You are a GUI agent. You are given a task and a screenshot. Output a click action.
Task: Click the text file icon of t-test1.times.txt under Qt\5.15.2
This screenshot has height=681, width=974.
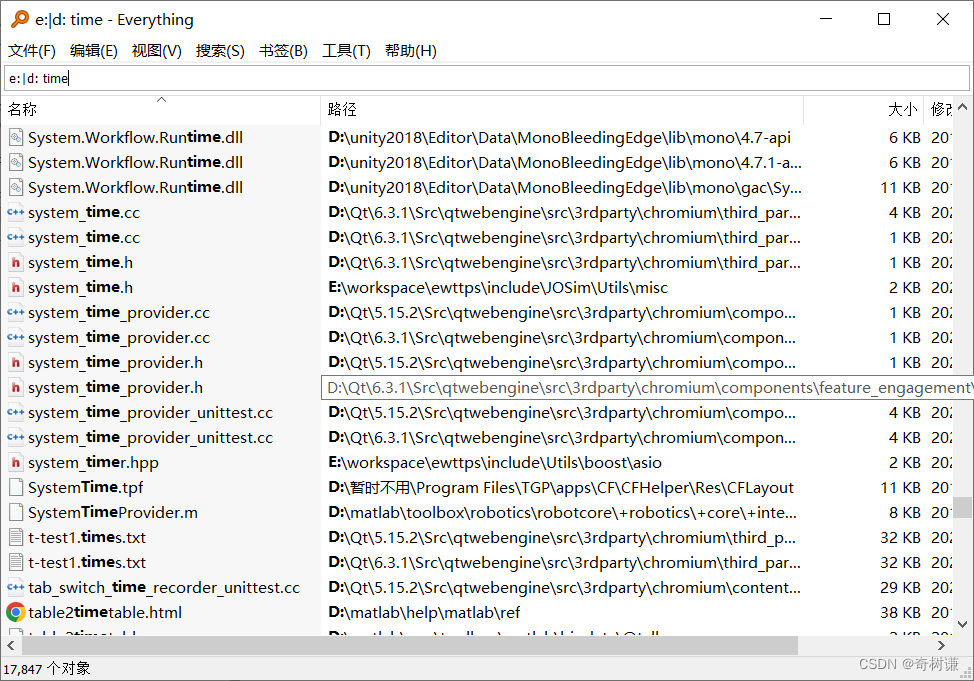(16, 537)
